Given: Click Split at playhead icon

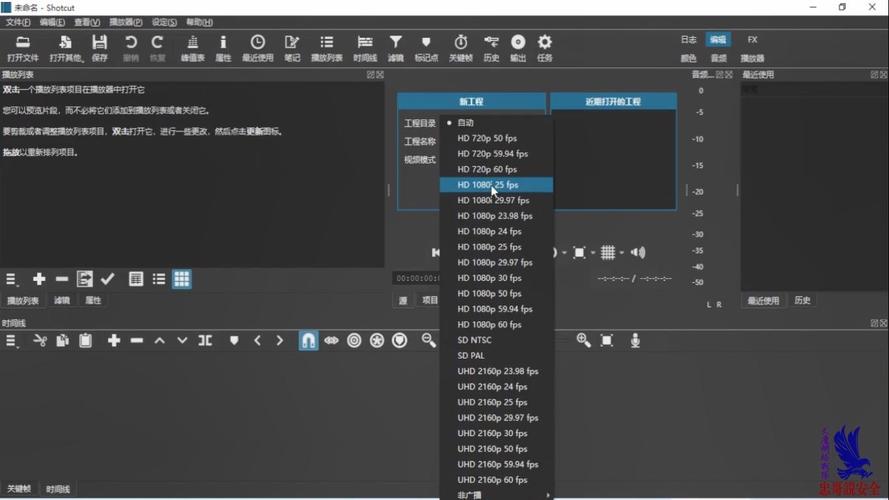Looking at the screenshot, I should [205, 340].
